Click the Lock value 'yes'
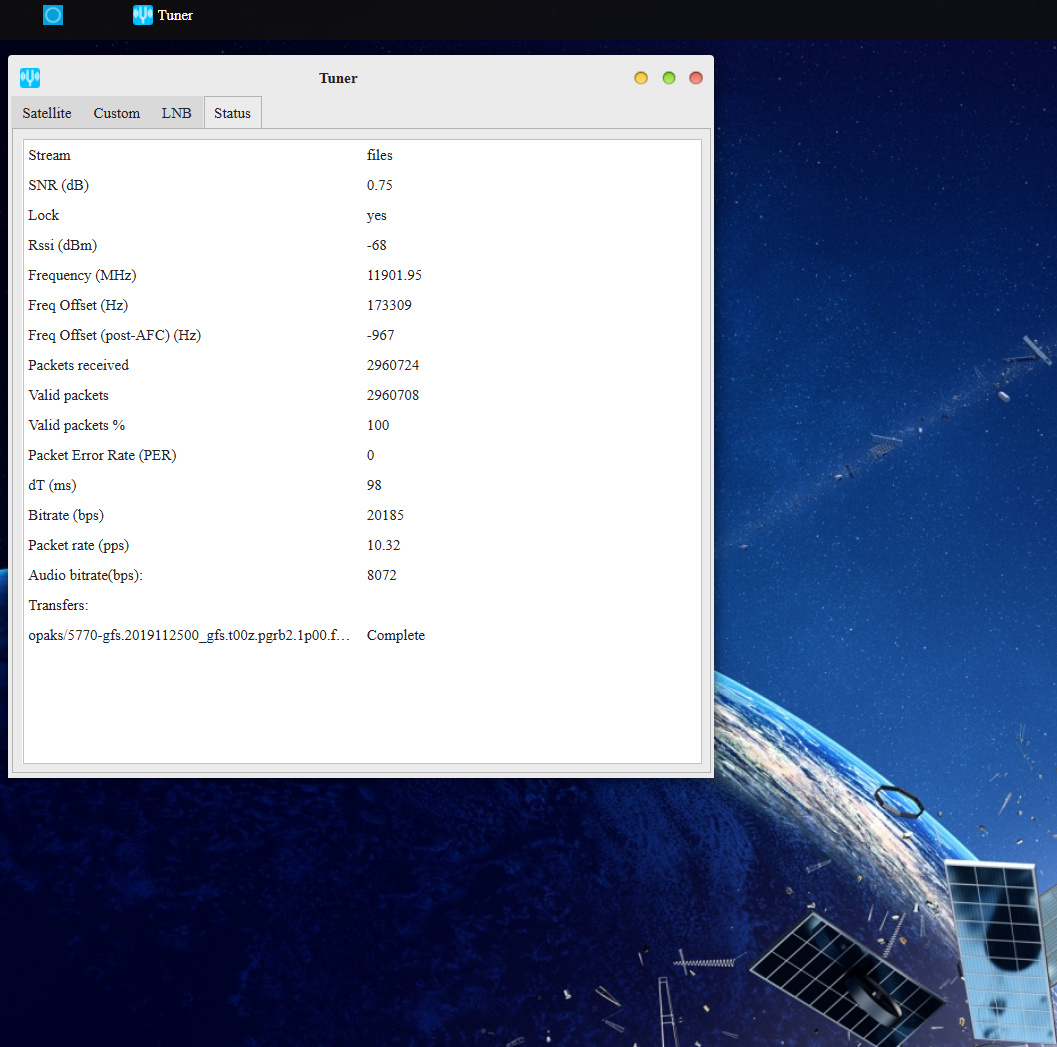Screen dimensions: 1057x1047 pos(376,216)
